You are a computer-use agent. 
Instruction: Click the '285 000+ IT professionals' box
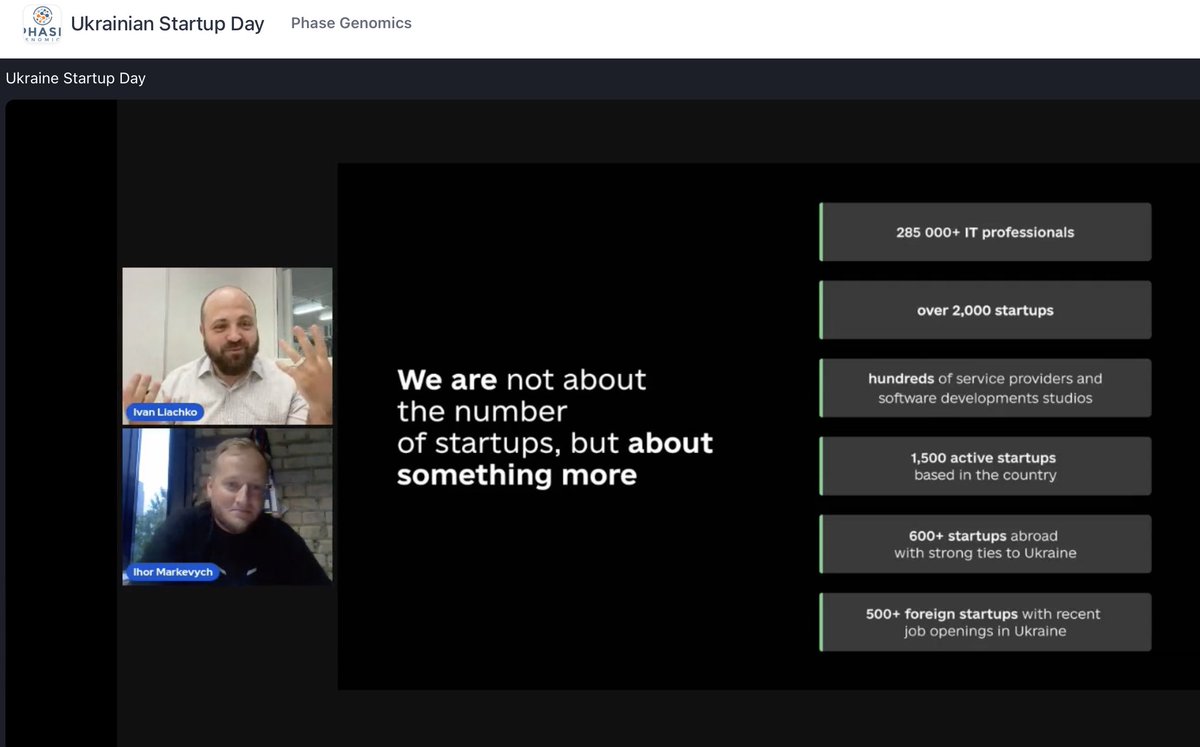coord(985,232)
